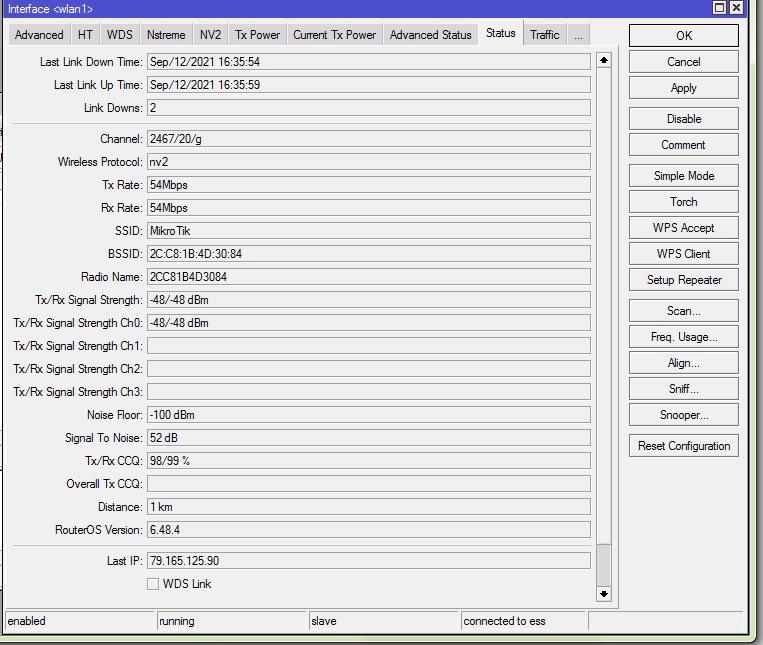The width and height of the screenshot is (763, 645).
Task: Click the Tx Rate field
Action: [369, 185]
